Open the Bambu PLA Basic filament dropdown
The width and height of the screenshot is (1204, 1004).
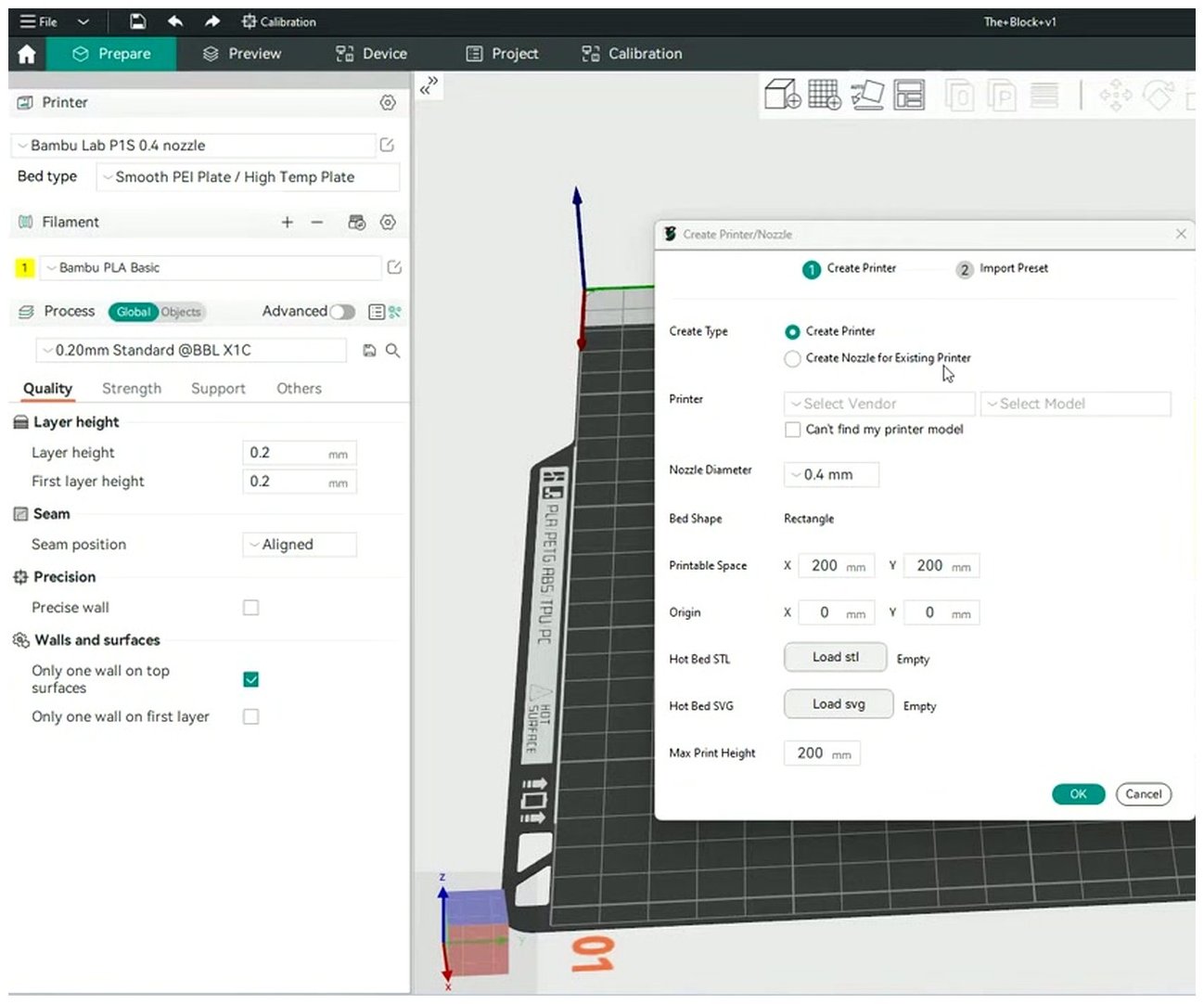(x=210, y=267)
